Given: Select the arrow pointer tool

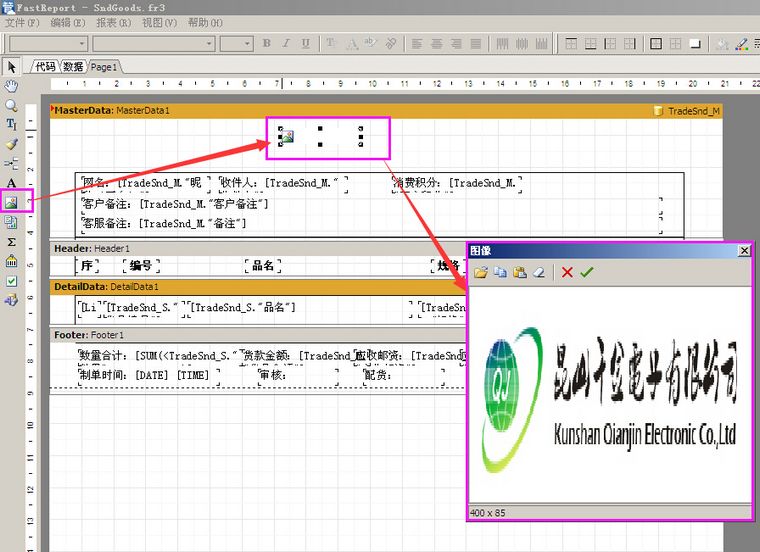Looking at the screenshot, I should pyautogui.click(x=12, y=66).
